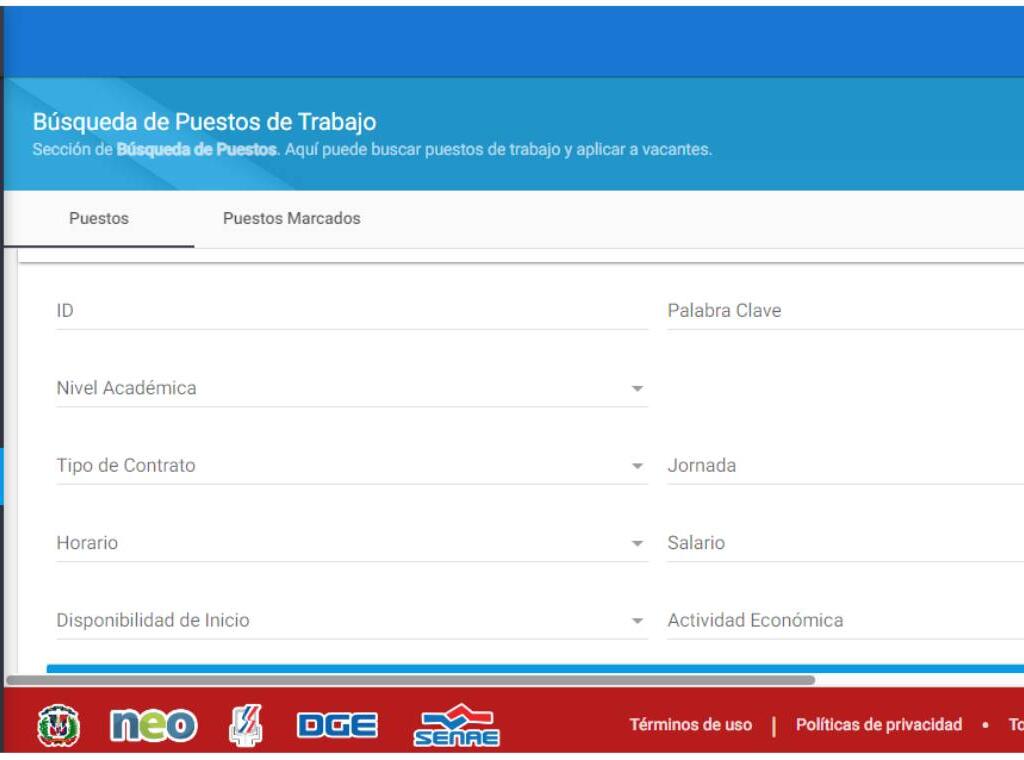The height and width of the screenshot is (760, 1024).
Task: Click the blue button bar below the form
Action: click(535, 669)
